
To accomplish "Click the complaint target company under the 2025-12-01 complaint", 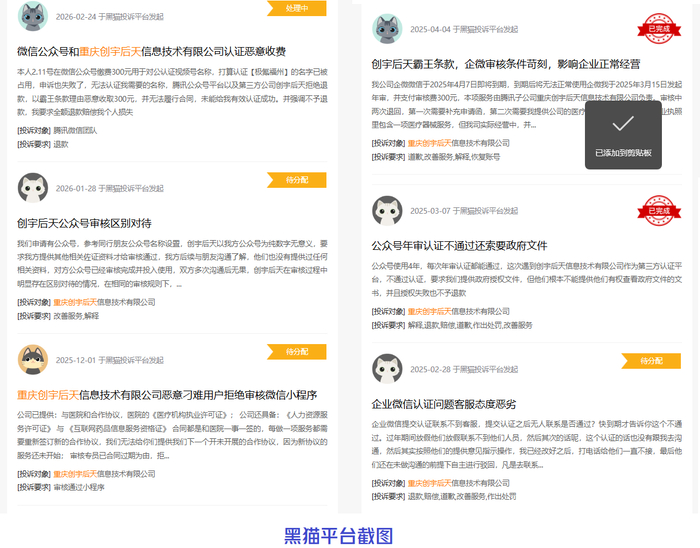I will click(104, 474).
